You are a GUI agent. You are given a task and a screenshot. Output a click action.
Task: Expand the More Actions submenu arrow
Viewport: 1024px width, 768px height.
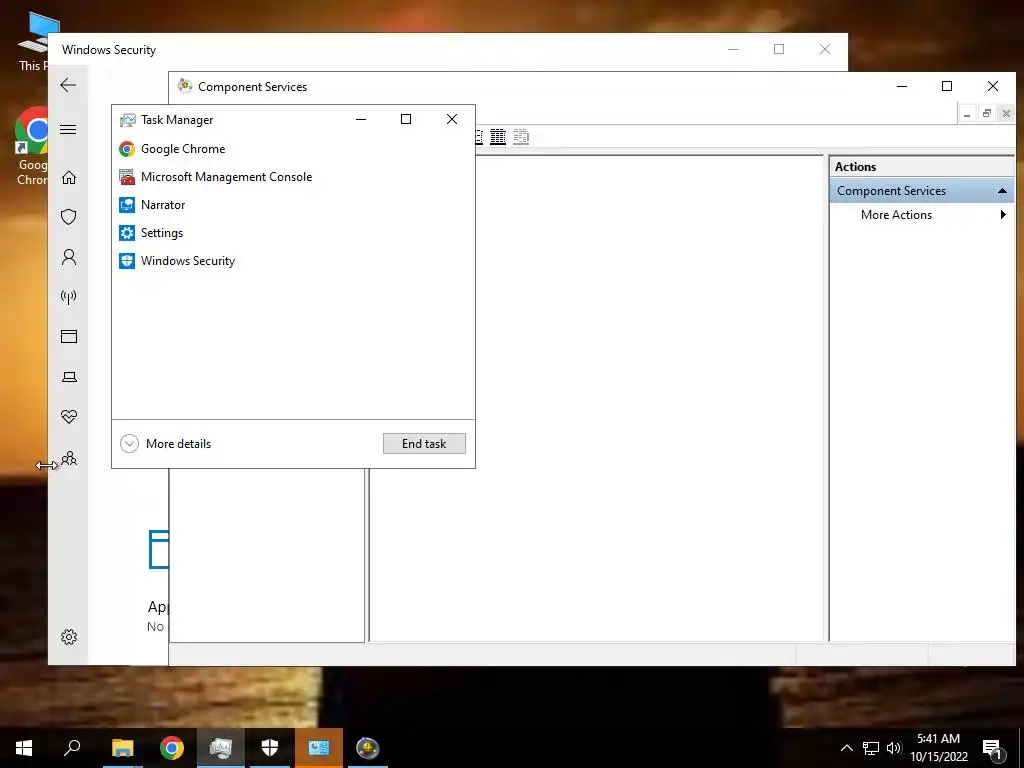(1003, 215)
